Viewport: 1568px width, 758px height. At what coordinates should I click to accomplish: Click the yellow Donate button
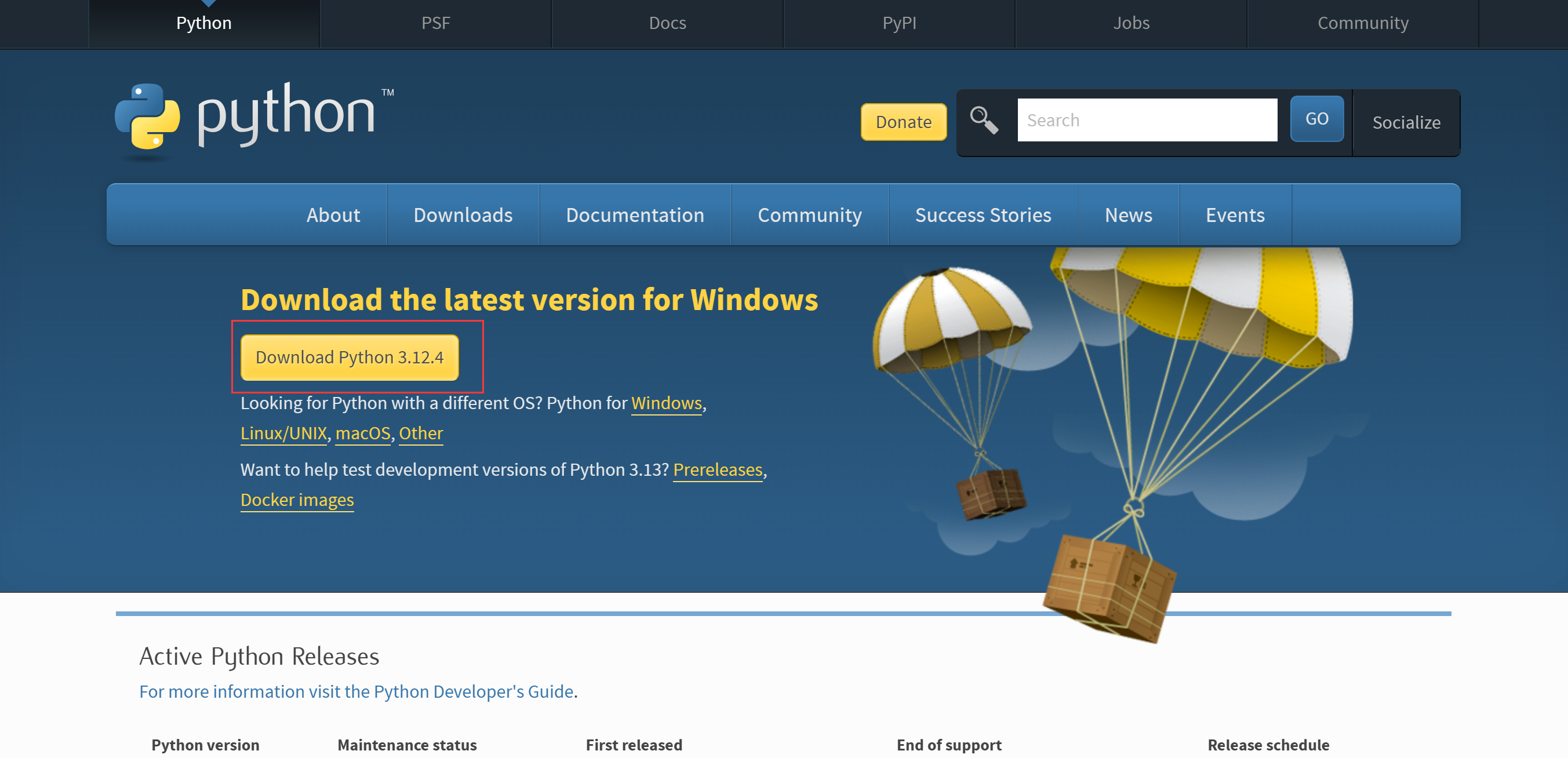(903, 122)
